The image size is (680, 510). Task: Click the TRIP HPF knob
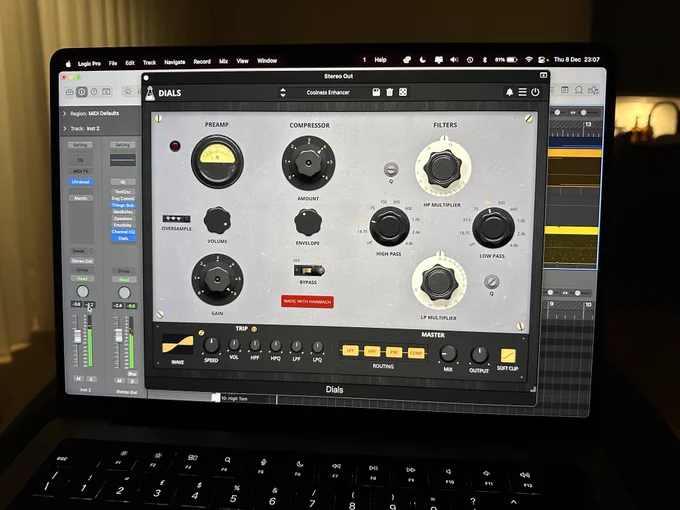(x=255, y=346)
